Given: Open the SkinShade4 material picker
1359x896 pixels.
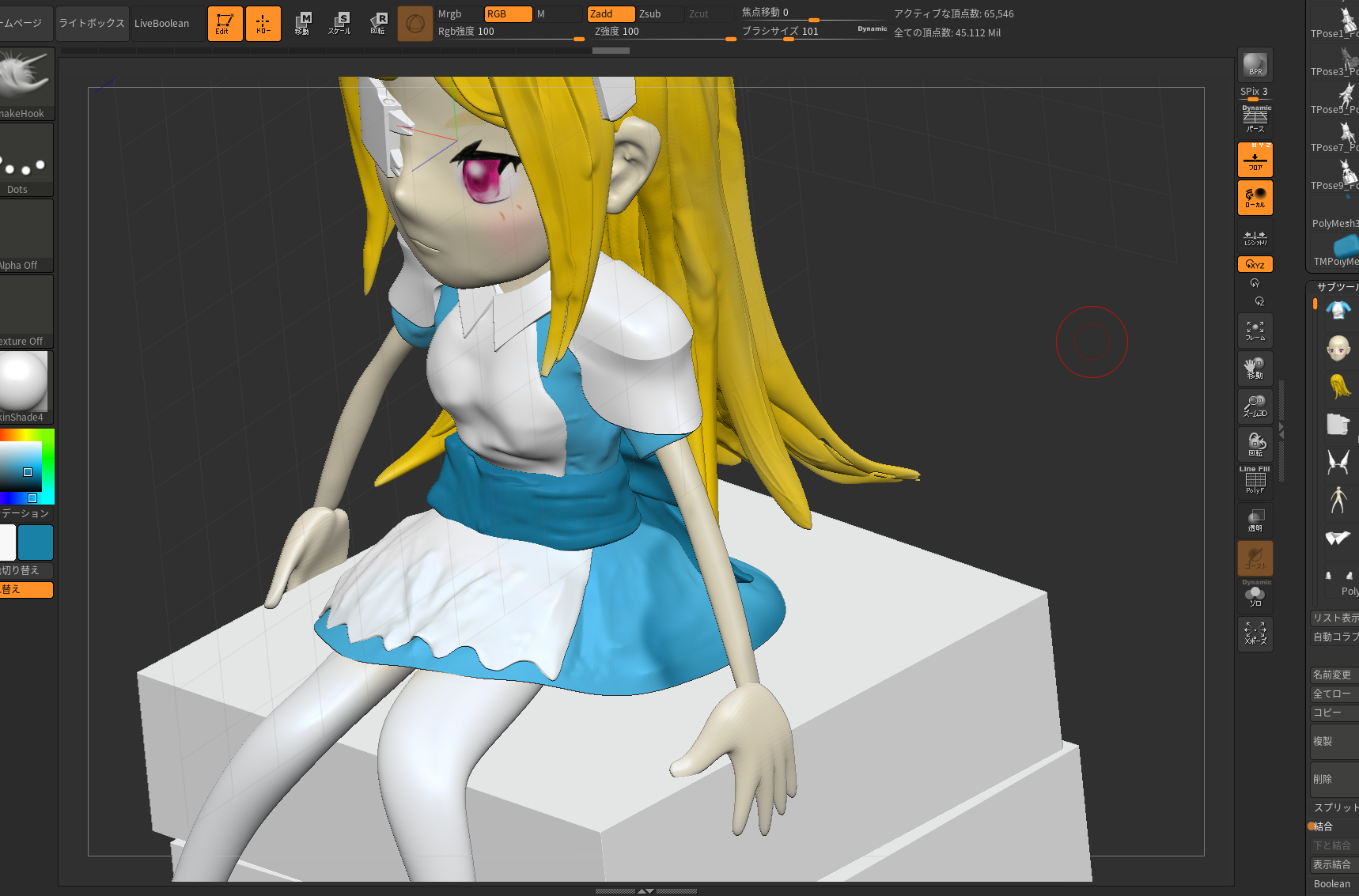Looking at the screenshot, I should click(26, 387).
